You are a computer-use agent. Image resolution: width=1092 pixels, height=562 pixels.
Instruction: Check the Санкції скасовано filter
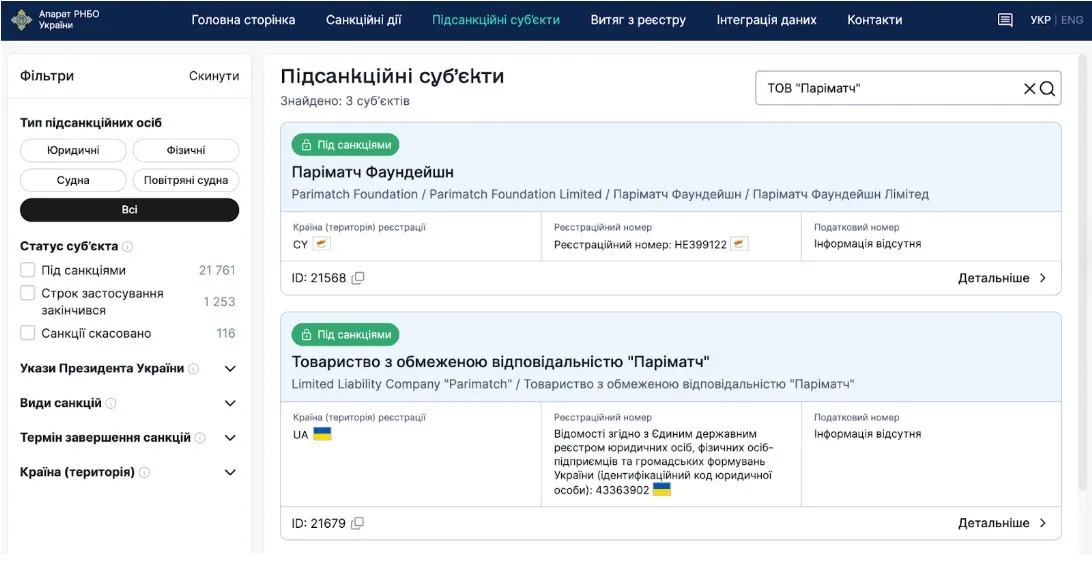pyautogui.click(x=27, y=333)
